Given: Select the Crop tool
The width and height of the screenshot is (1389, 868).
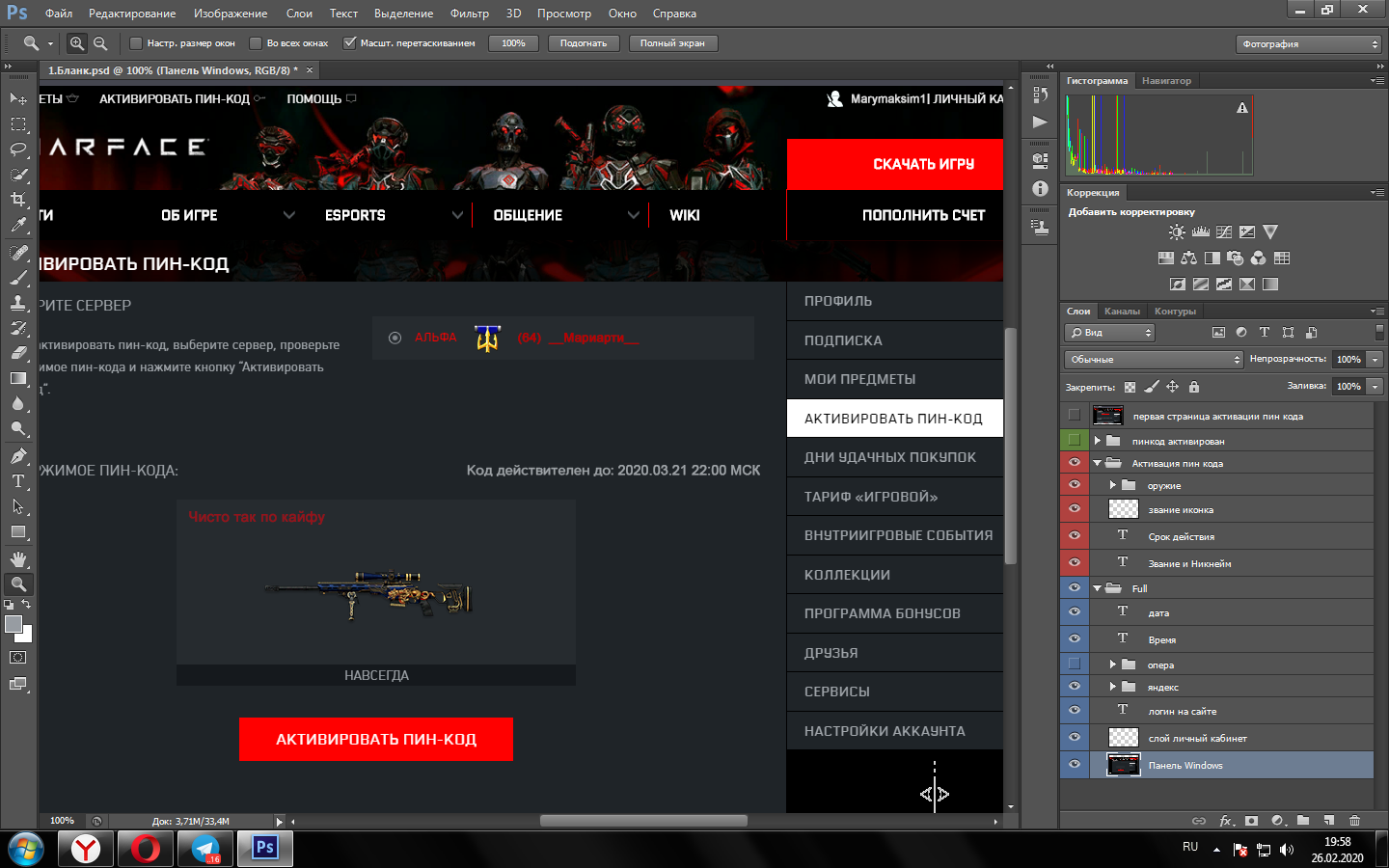Looking at the screenshot, I should coord(18,200).
